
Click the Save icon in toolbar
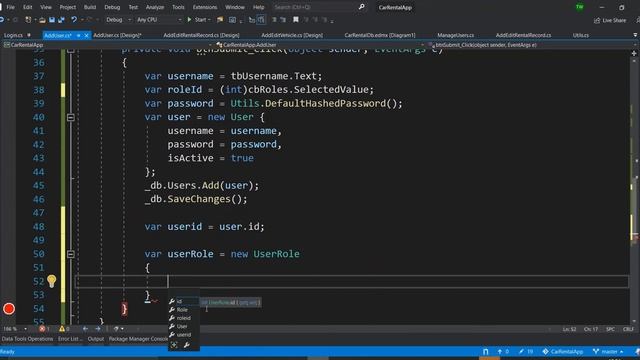tap(52, 20)
